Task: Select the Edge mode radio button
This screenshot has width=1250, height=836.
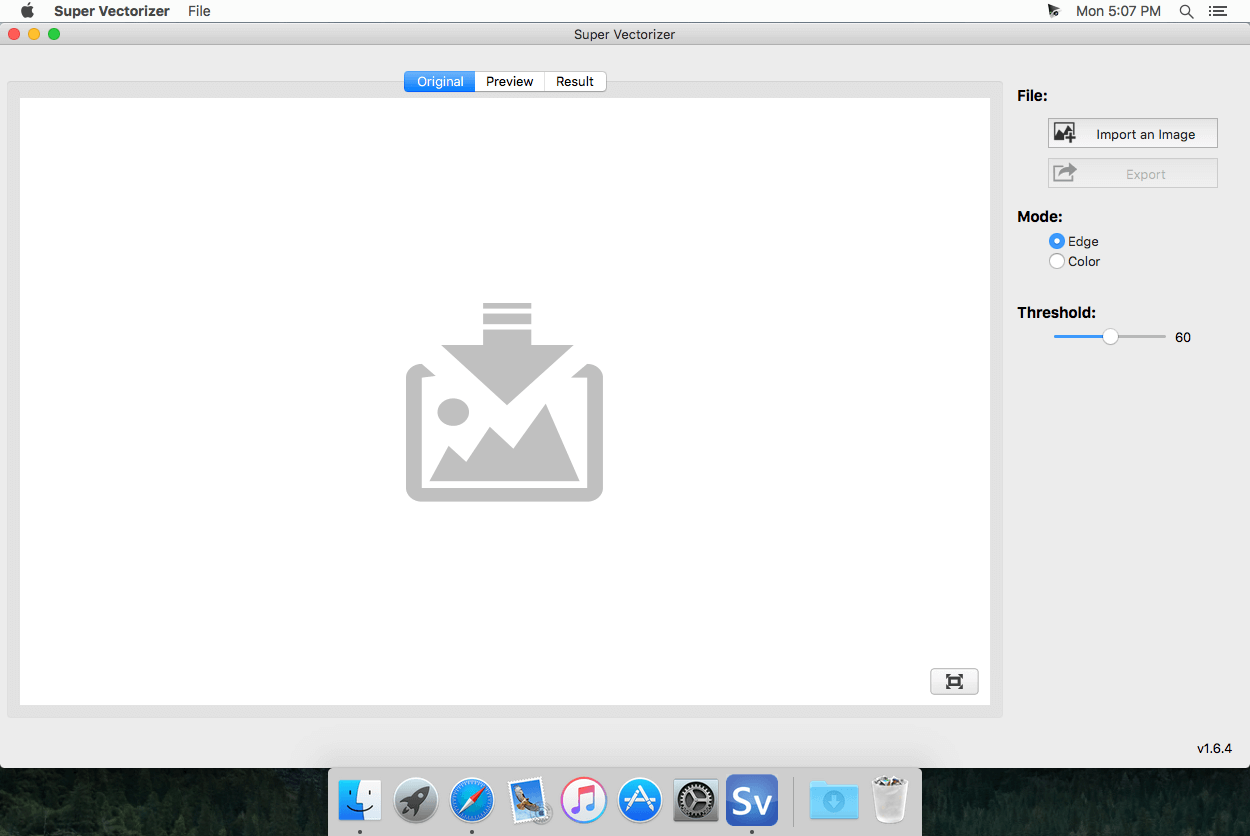Action: pyautogui.click(x=1057, y=241)
